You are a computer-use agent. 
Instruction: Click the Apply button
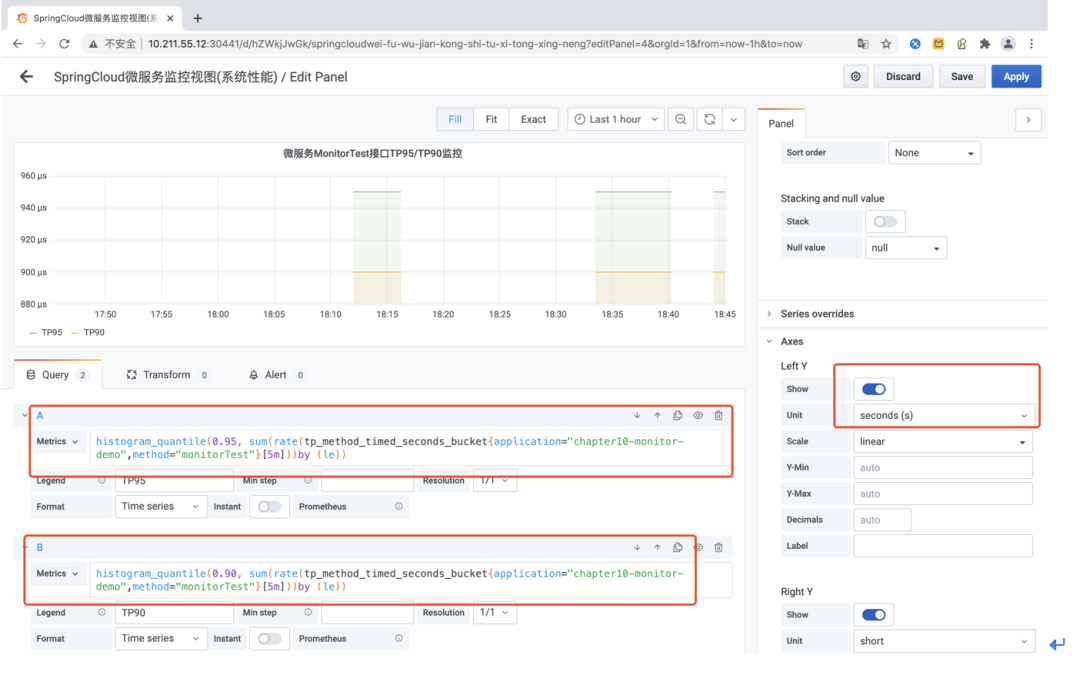1016,77
